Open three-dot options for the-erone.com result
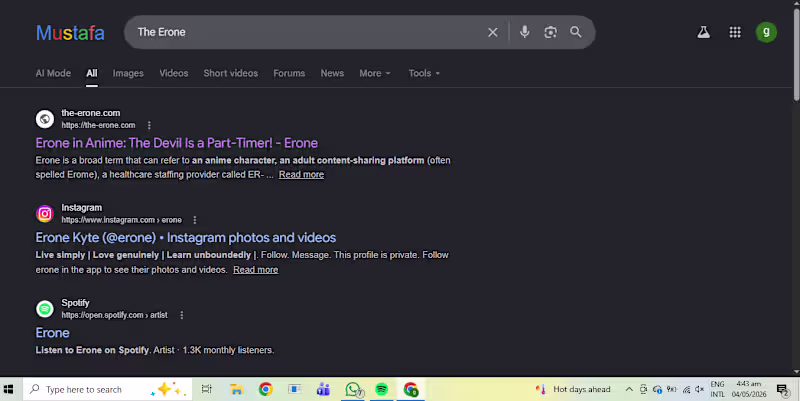800x401 pixels. [x=149, y=125]
